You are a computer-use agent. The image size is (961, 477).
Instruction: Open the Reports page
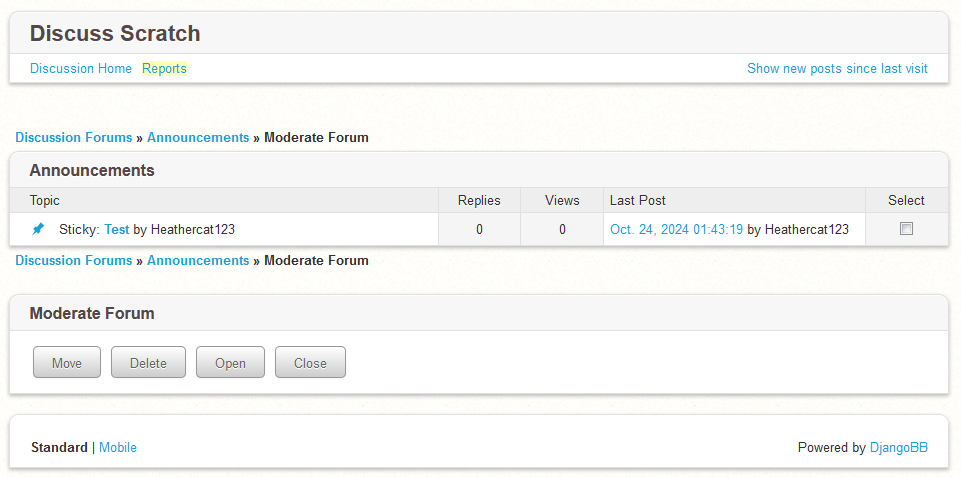click(164, 69)
